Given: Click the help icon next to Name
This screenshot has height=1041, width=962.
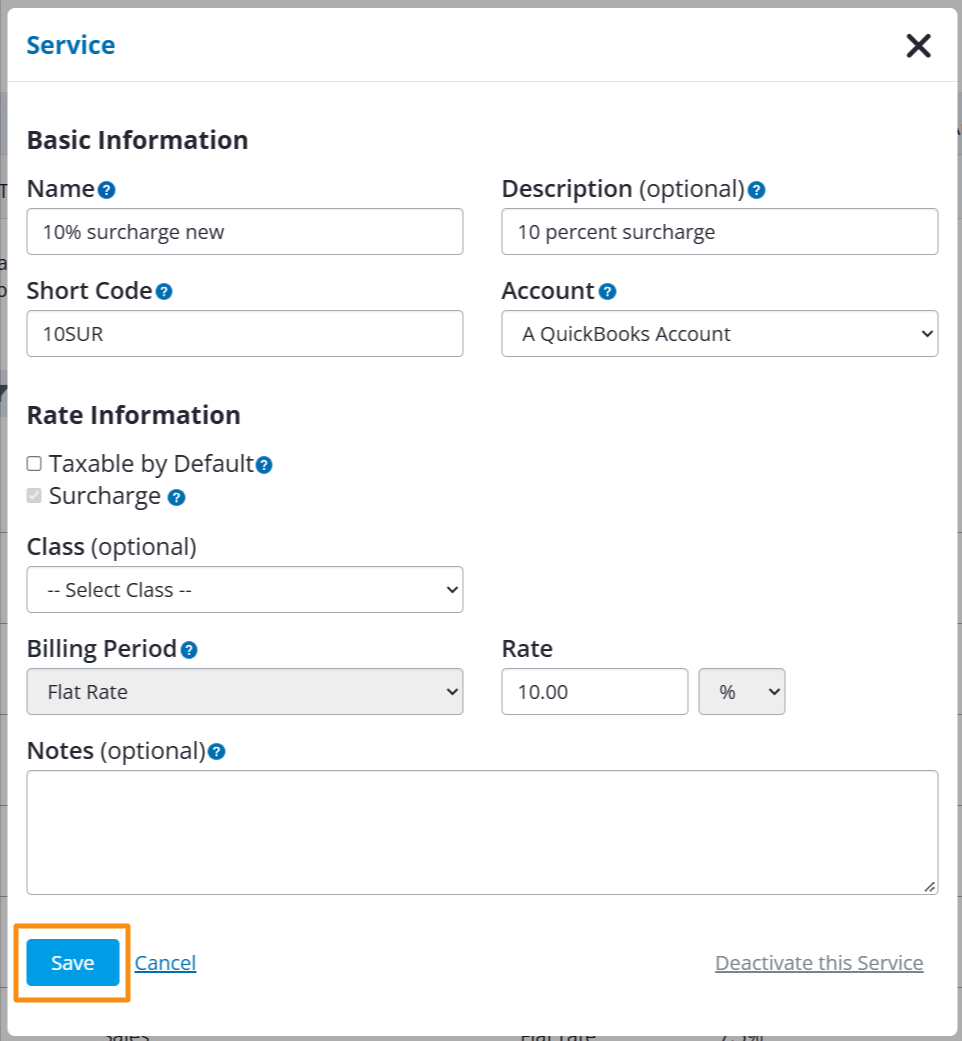Looking at the screenshot, I should pyautogui.click(x=106, y=191).
